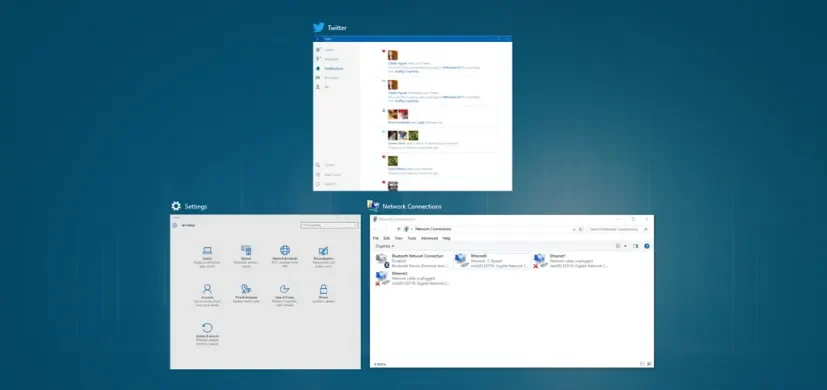Screen dimensions: 827x390
Task: Open Update & security in Settings window
Action: (207, 334)
